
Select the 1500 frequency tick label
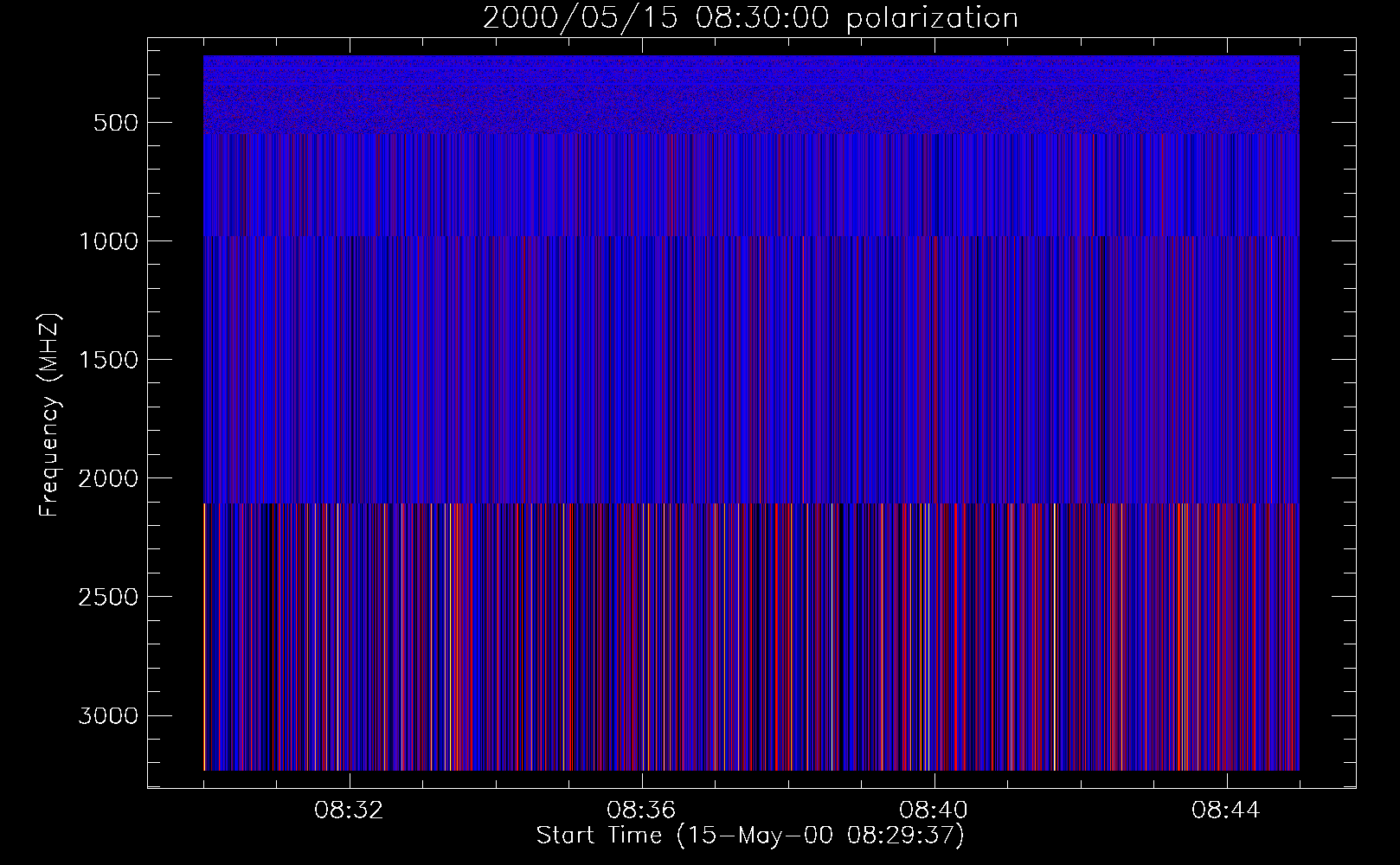(x=108, y=360)
